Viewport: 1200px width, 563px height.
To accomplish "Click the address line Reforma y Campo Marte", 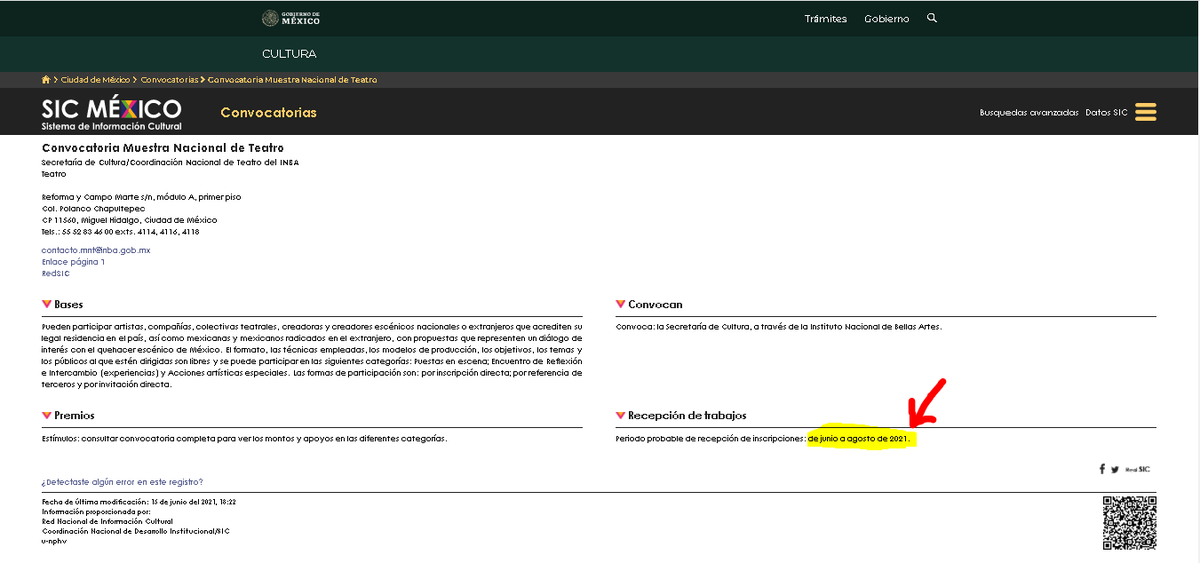I will pos(141,197).
